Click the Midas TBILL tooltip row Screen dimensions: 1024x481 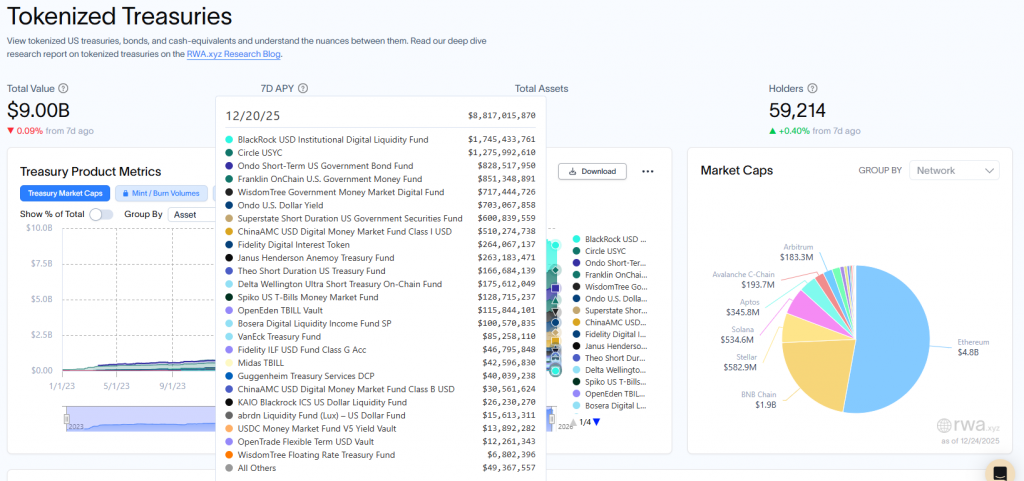tap(381, 363)
